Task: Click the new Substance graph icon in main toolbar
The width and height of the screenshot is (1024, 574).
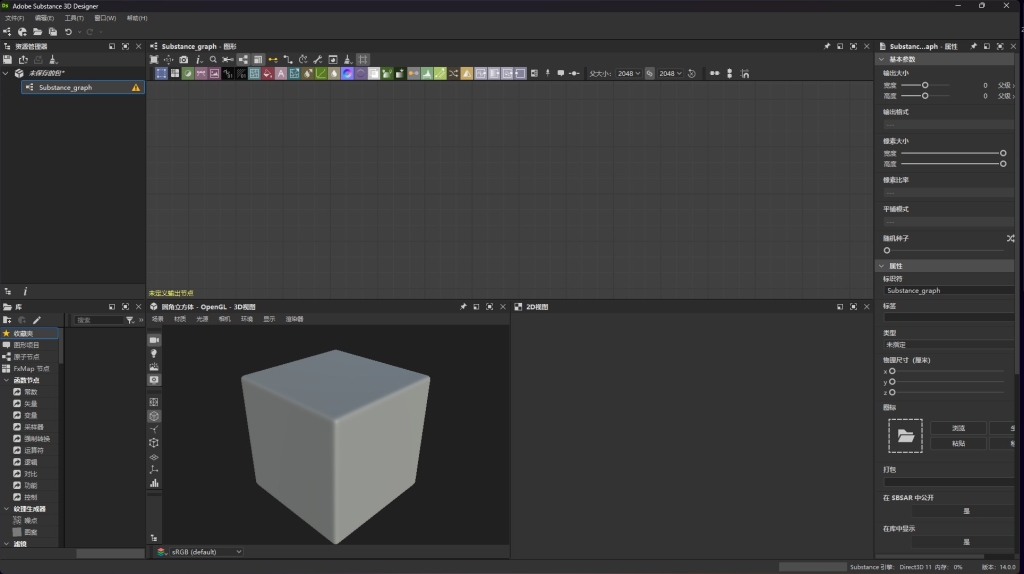Action: click(x=7, y=31)
